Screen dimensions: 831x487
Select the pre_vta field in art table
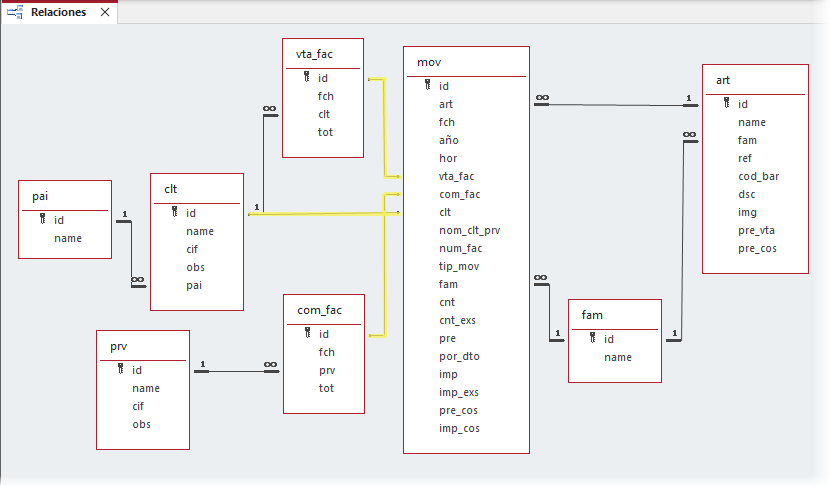tap(756, 230)
